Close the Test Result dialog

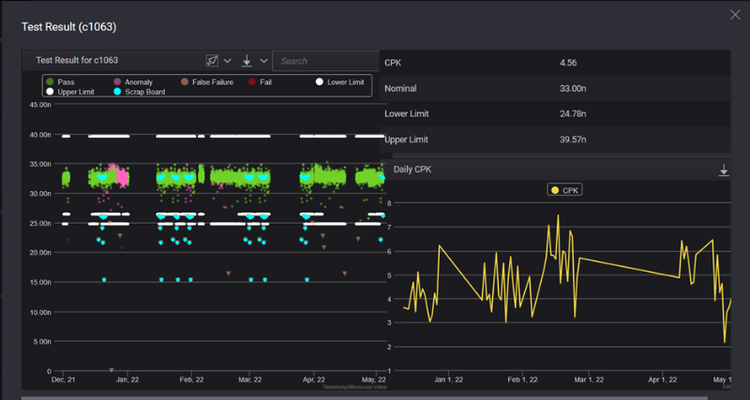(x=736, y=13)
